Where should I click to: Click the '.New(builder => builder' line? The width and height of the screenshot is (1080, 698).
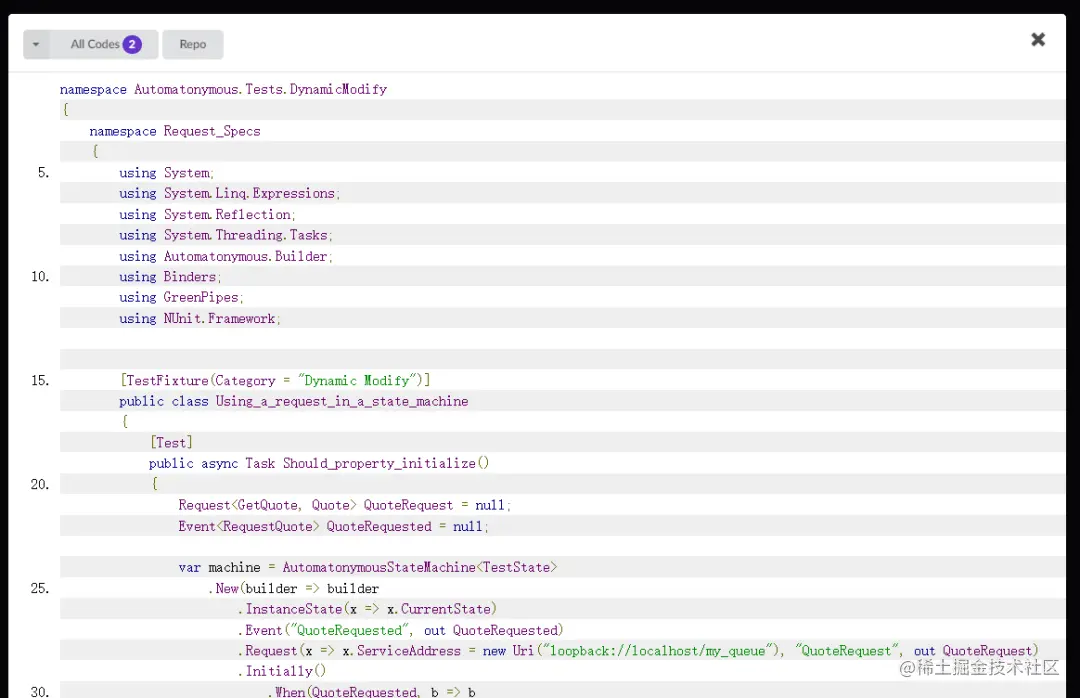click(294, 588)
